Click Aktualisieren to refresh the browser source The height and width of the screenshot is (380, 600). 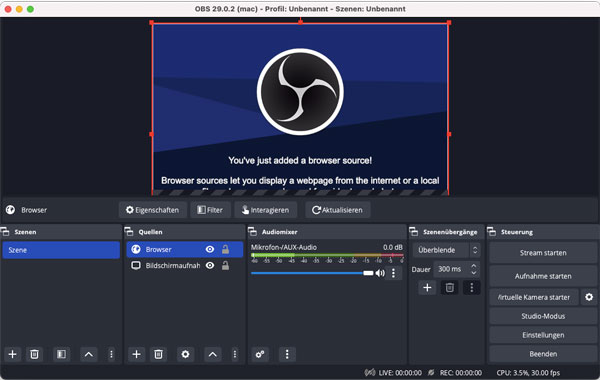point(338,210)
